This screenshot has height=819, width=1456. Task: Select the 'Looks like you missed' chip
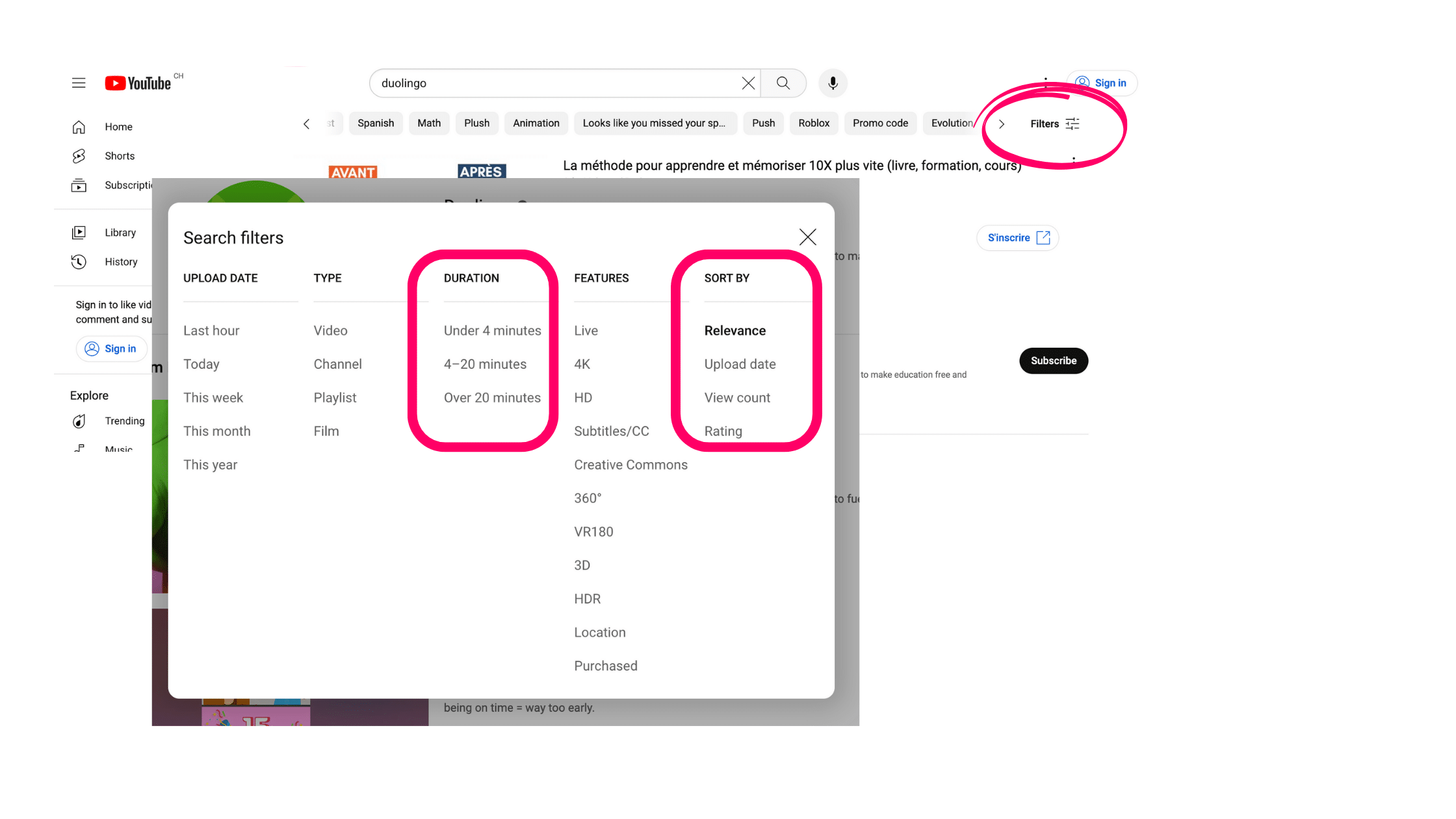(x=655, y=123)
